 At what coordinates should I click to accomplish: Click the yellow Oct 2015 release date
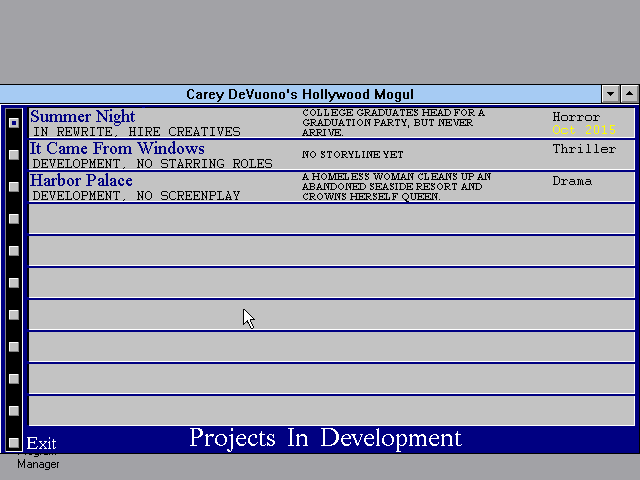pos(584,130)
